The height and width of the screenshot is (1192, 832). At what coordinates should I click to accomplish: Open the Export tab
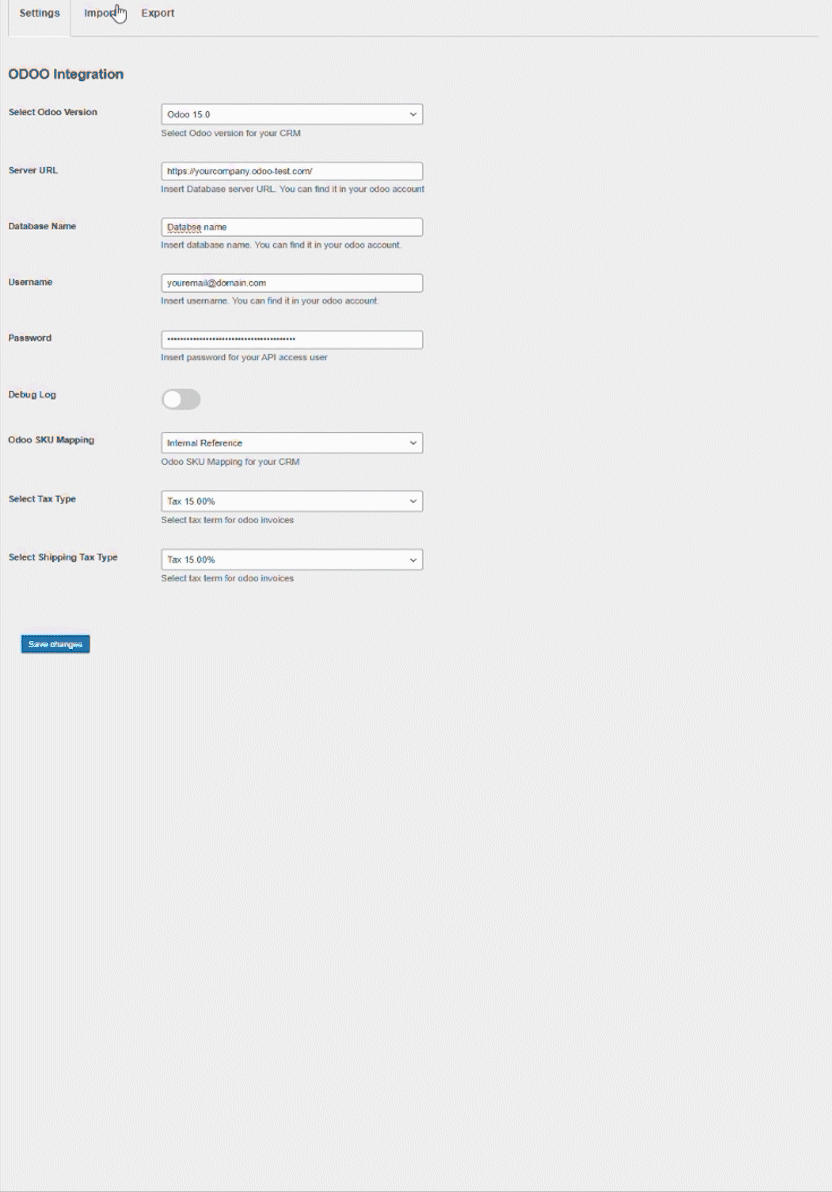click(x=157, y=14)
